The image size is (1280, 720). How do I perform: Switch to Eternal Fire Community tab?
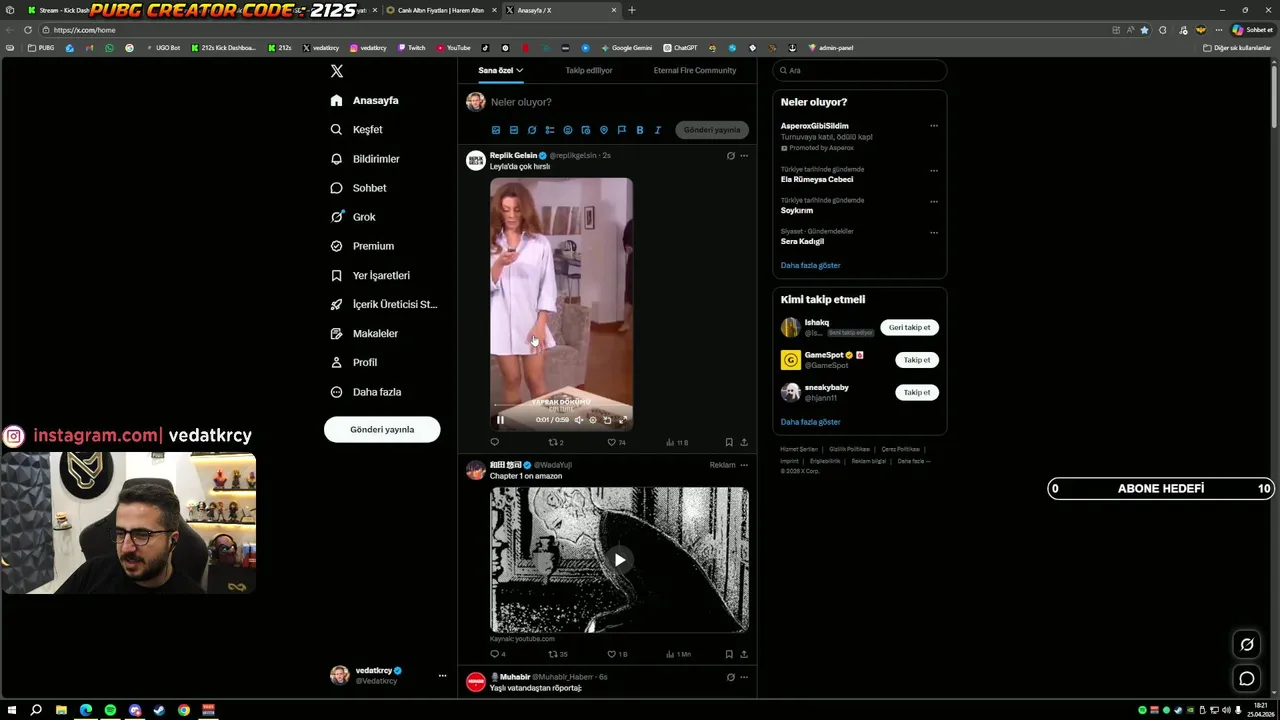point(694,70)
